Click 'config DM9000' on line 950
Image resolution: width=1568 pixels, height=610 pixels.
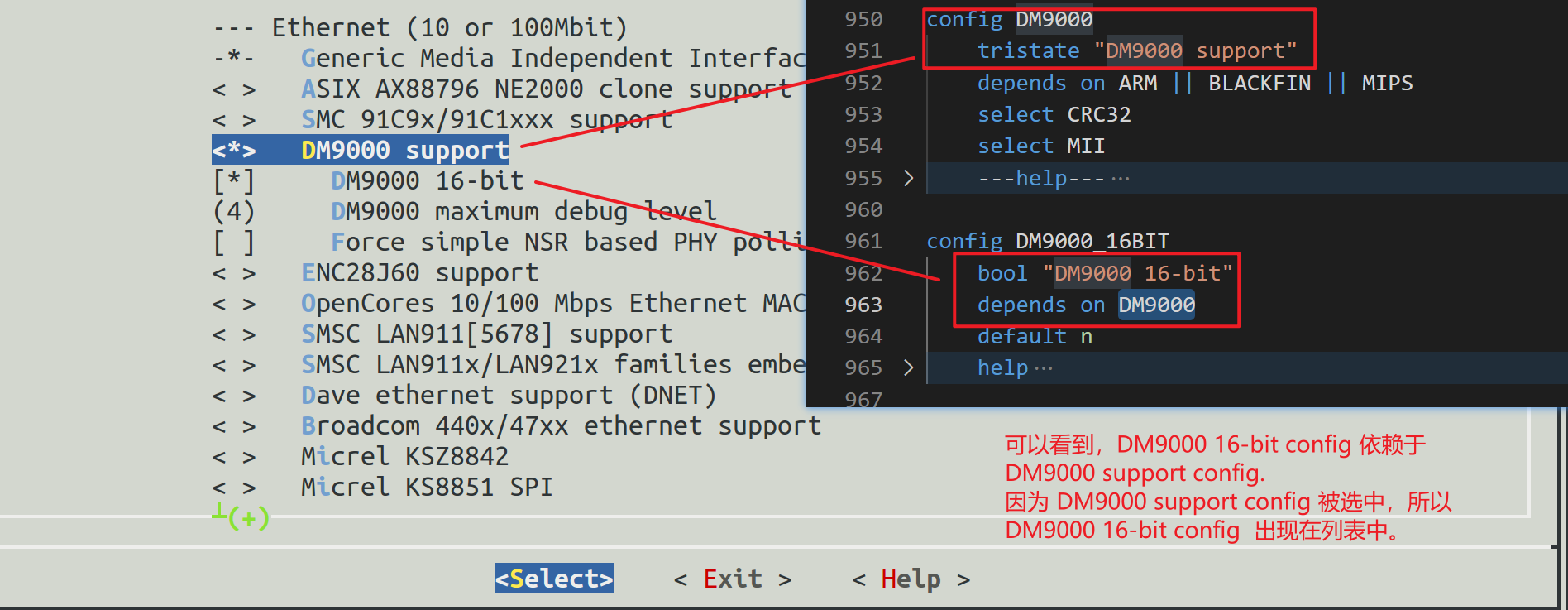pyautogui.click(x=1010, y=19)
